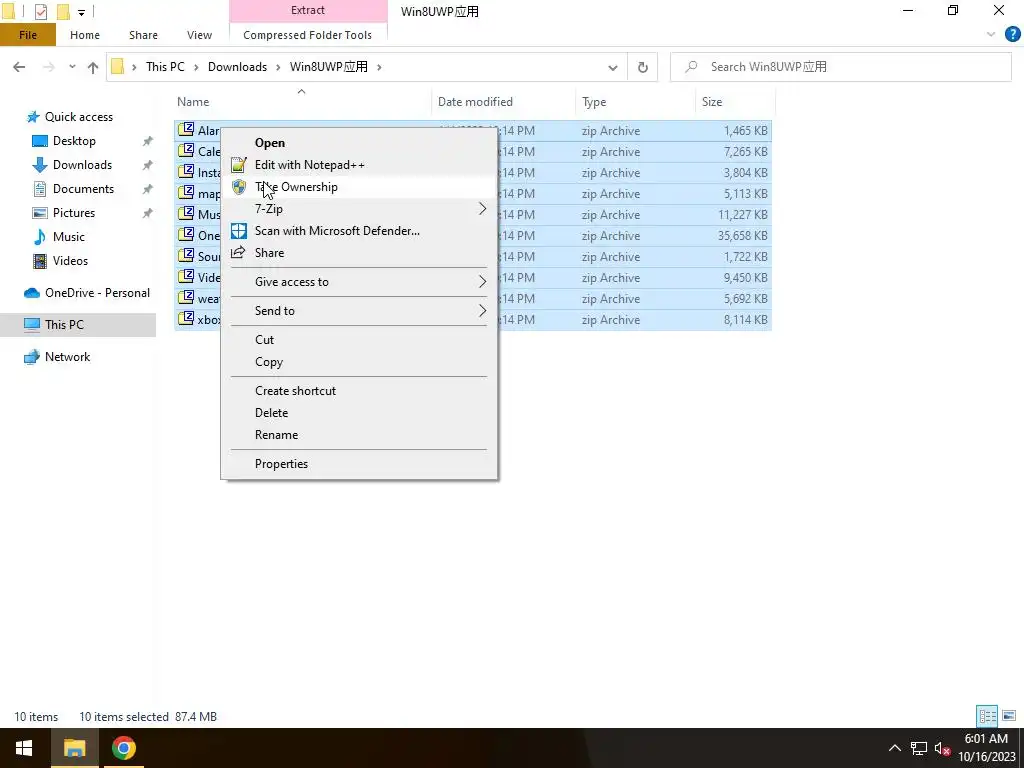Screen dimensions: 1024x768
Task: Expand the This PC breadcrumb chevron
Action: coord(195,67)
